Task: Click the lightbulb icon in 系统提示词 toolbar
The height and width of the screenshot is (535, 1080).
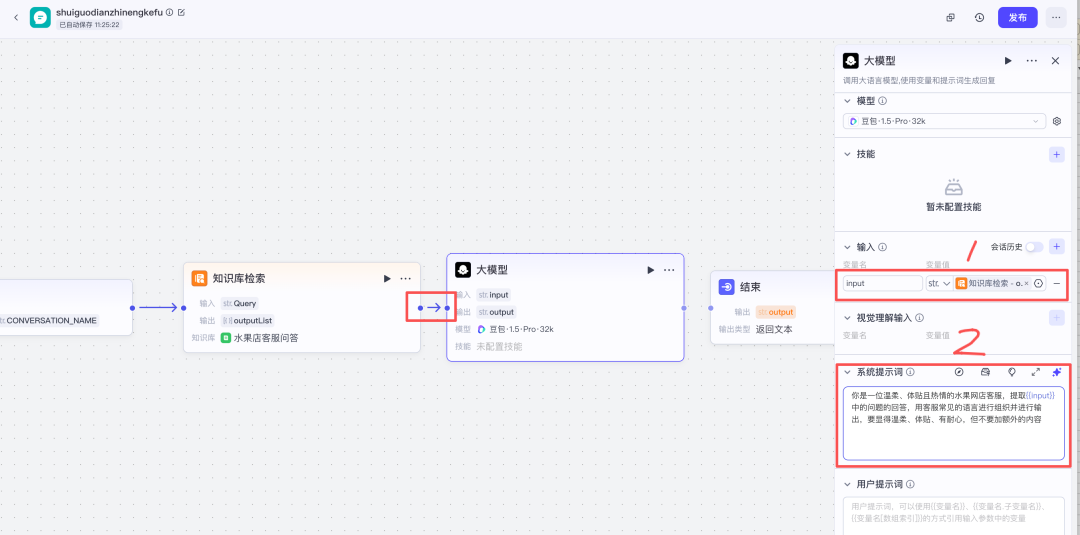Action: click(1011, 372)
